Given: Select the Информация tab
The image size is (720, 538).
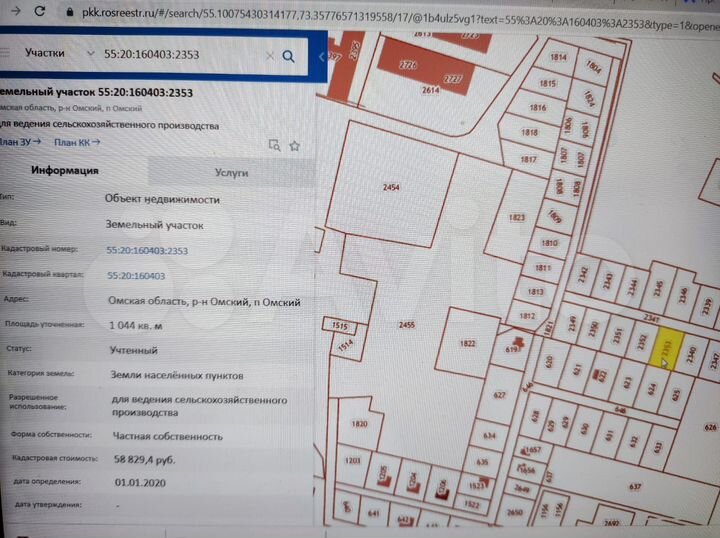Looking at the screenshot, I should [x=66, y=171].
